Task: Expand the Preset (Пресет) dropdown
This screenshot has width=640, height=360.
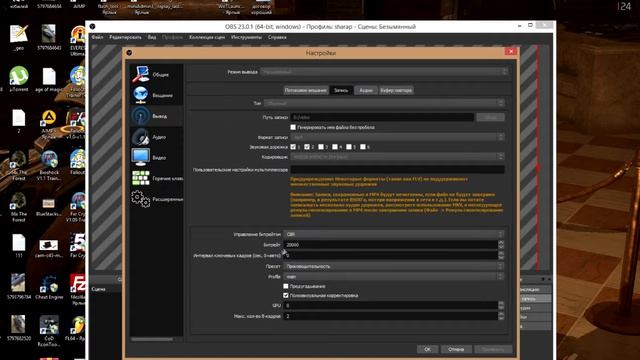Action: [x=393, y=266]
